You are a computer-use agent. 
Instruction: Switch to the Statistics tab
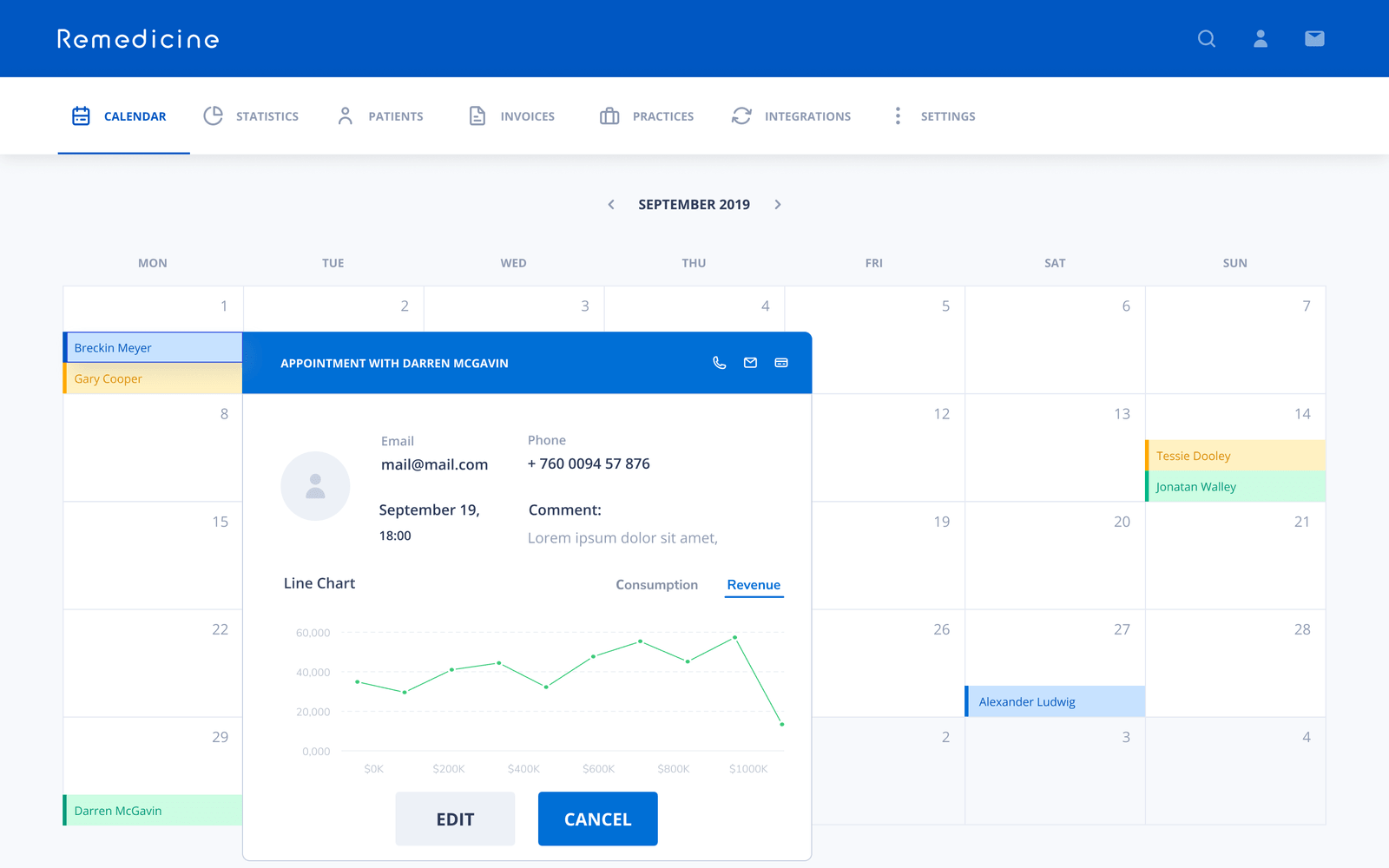click(x=251, y=116)
